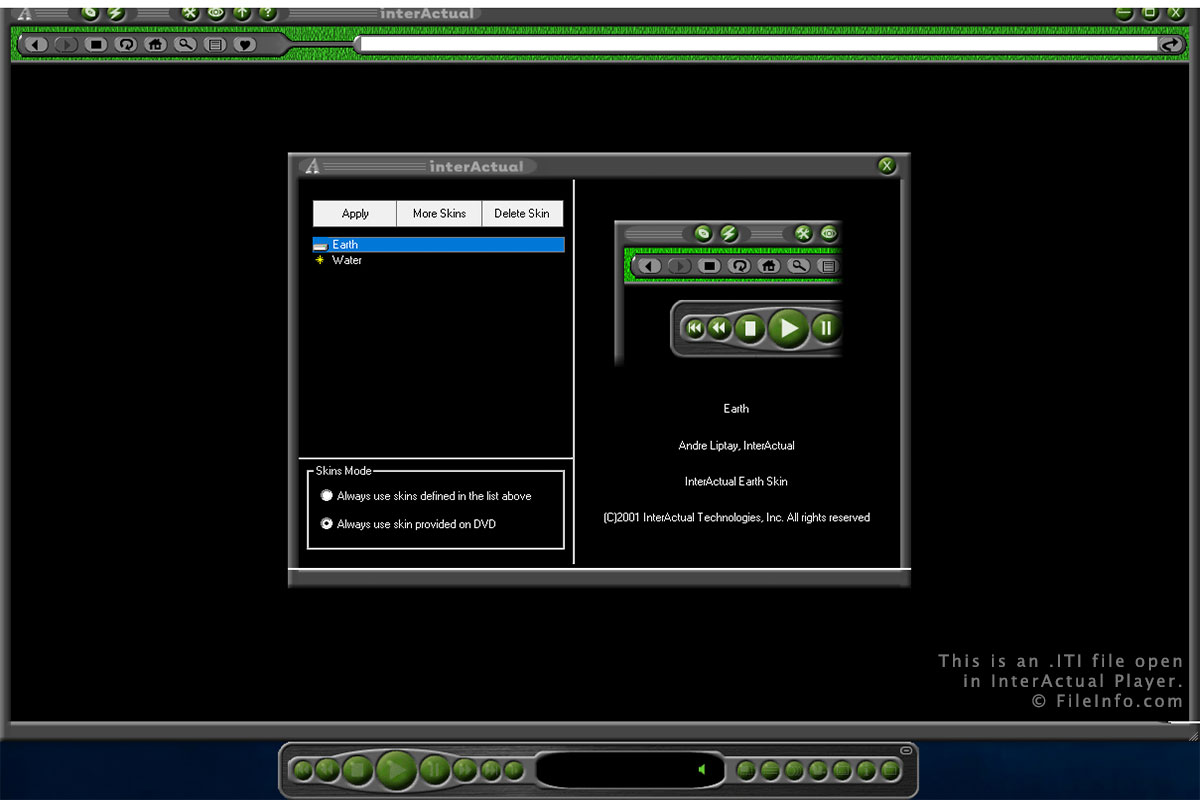Open help with the question mark icon
The height and width of the screenshot is (800, 1200).
point(267,13)
